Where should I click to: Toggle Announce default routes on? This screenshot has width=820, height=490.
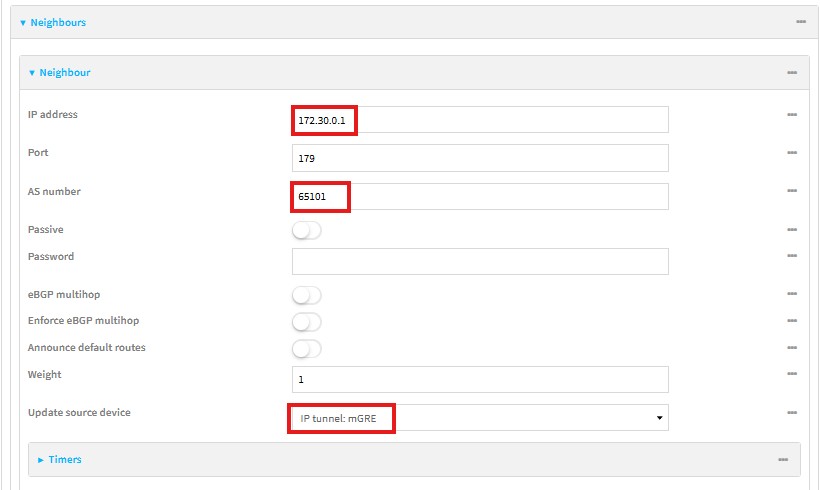click(307, 348)
